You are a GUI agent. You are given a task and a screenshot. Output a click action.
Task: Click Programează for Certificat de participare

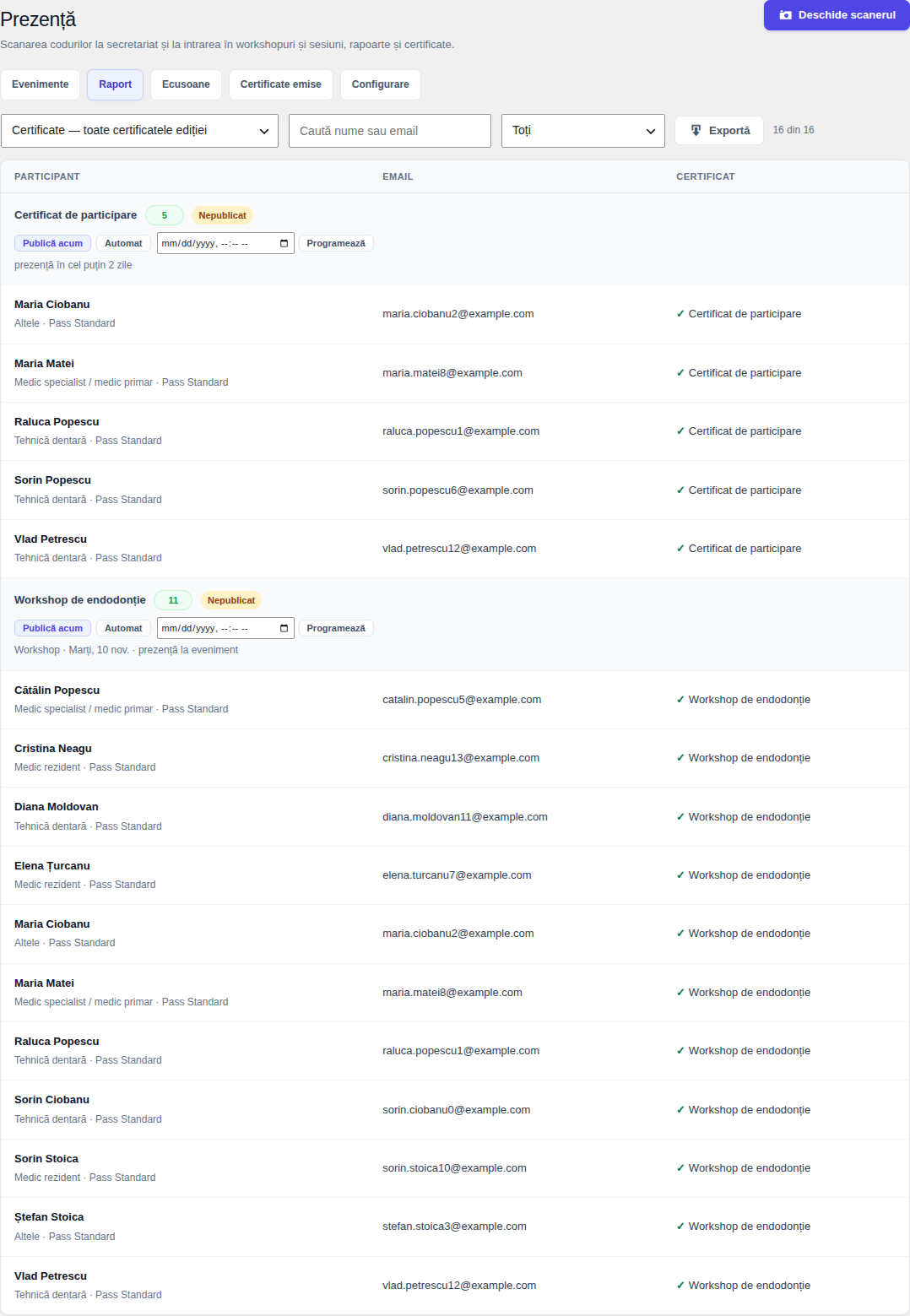tap(336, 243)
